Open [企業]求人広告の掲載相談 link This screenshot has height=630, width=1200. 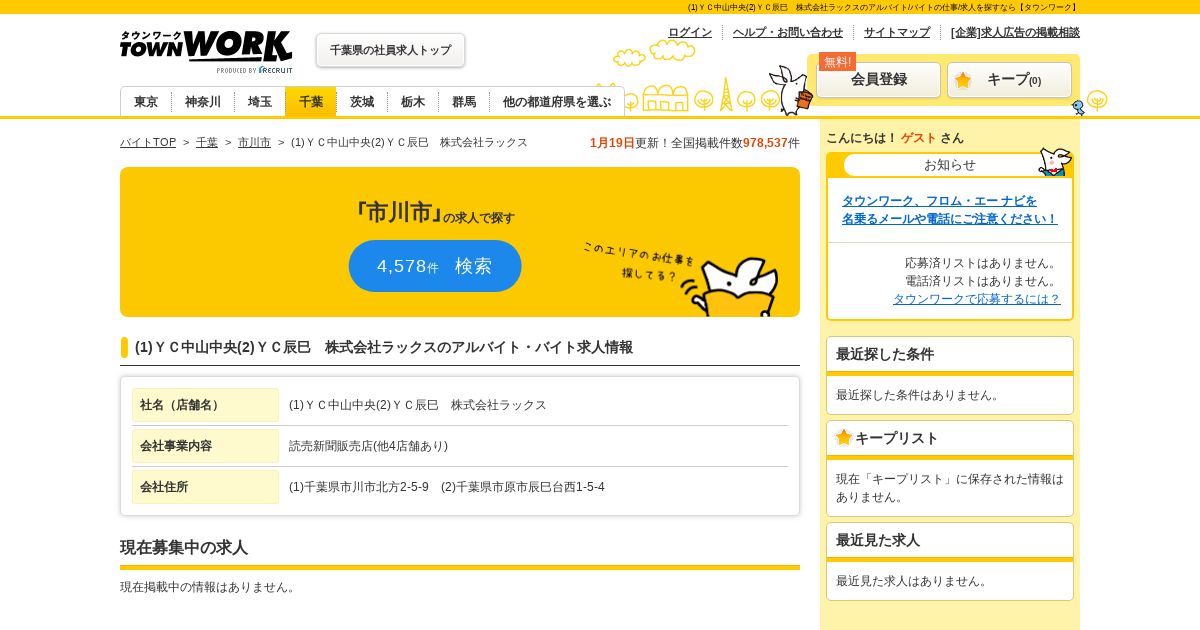click(1015, 32)
